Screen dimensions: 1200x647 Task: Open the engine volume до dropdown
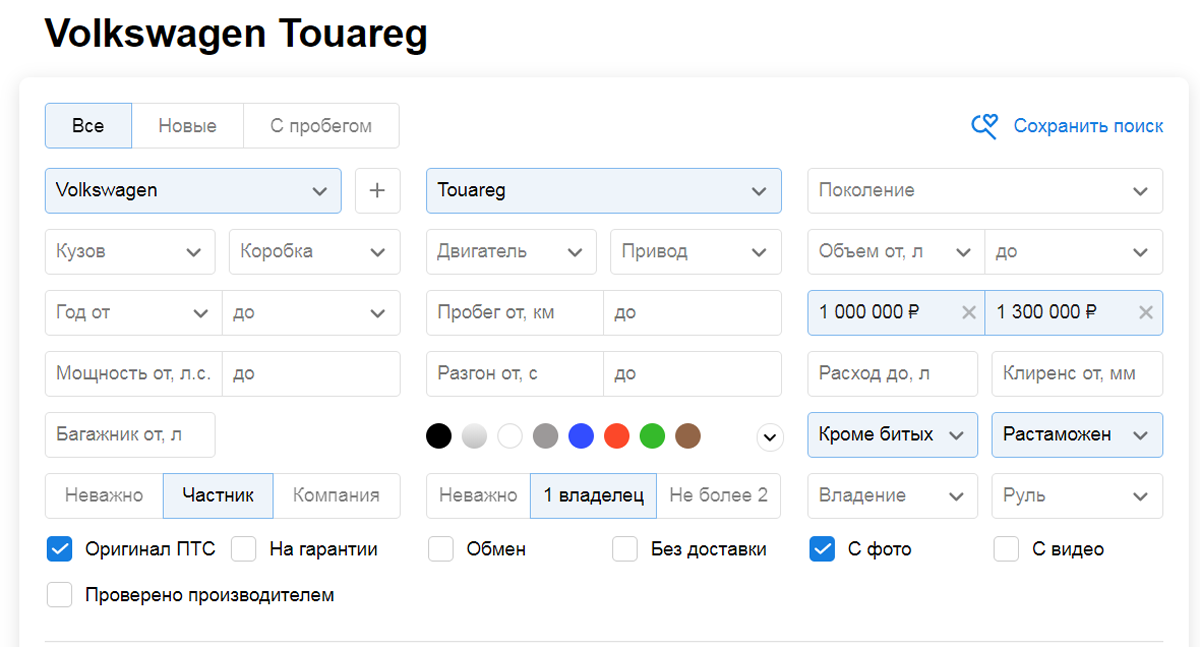[1074, 252]
